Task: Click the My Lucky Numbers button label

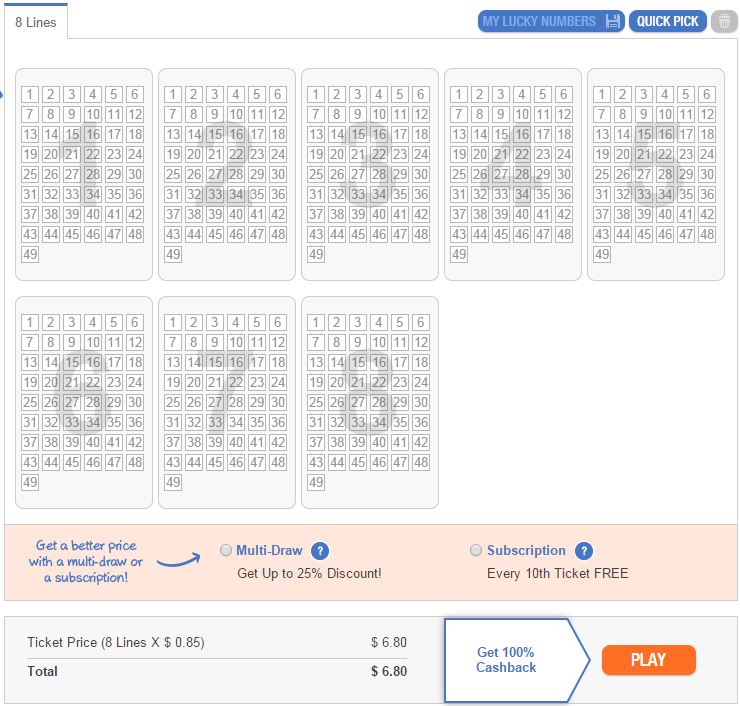Action: [539, 21]
